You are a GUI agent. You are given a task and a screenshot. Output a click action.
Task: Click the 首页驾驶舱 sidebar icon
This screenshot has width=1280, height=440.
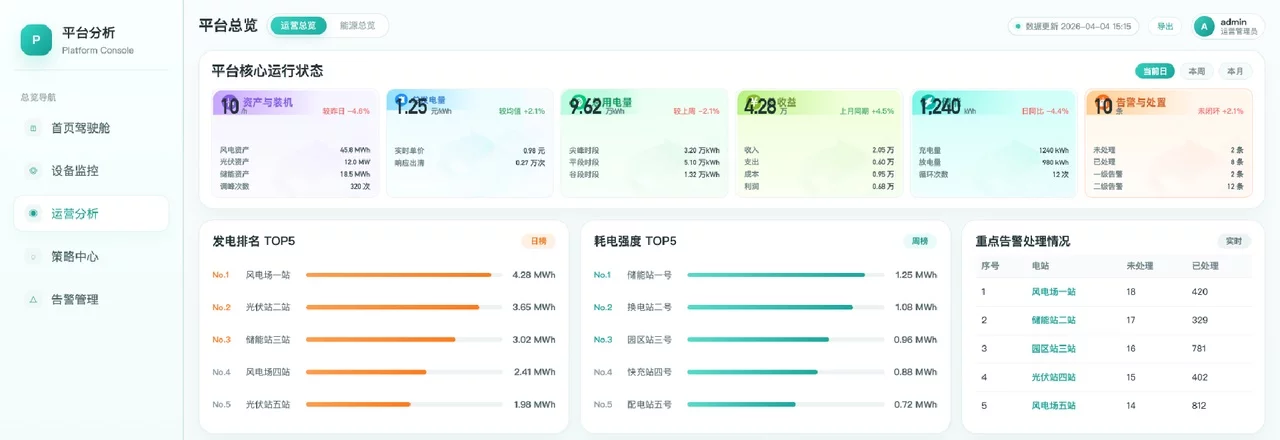click(x=33, y=128)
